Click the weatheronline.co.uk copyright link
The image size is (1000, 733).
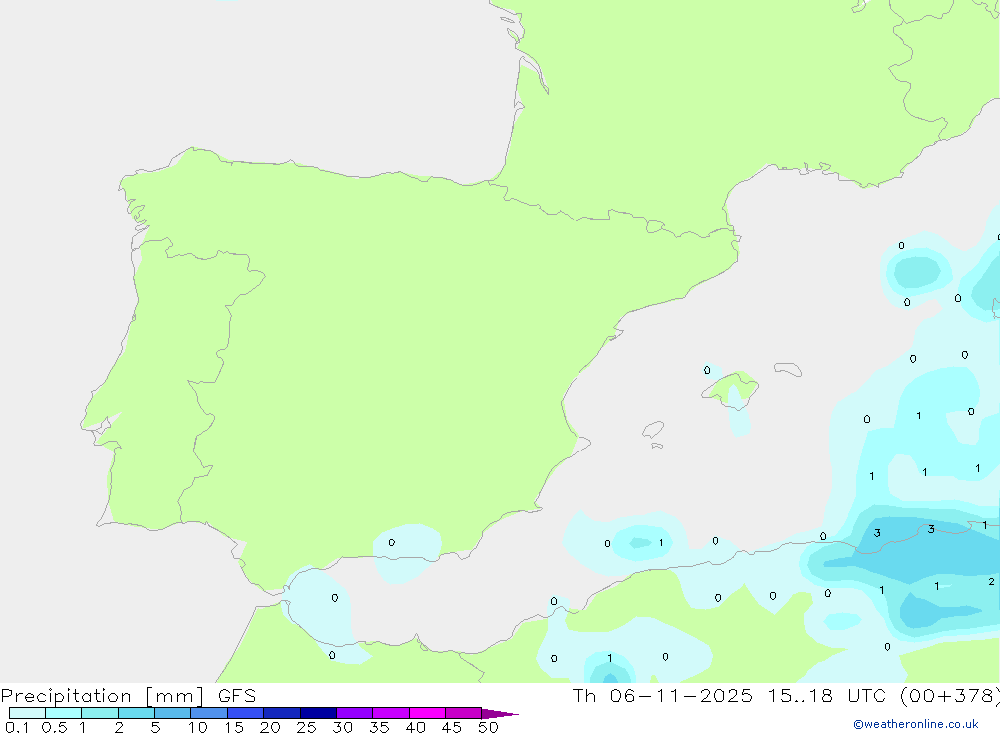915,724
